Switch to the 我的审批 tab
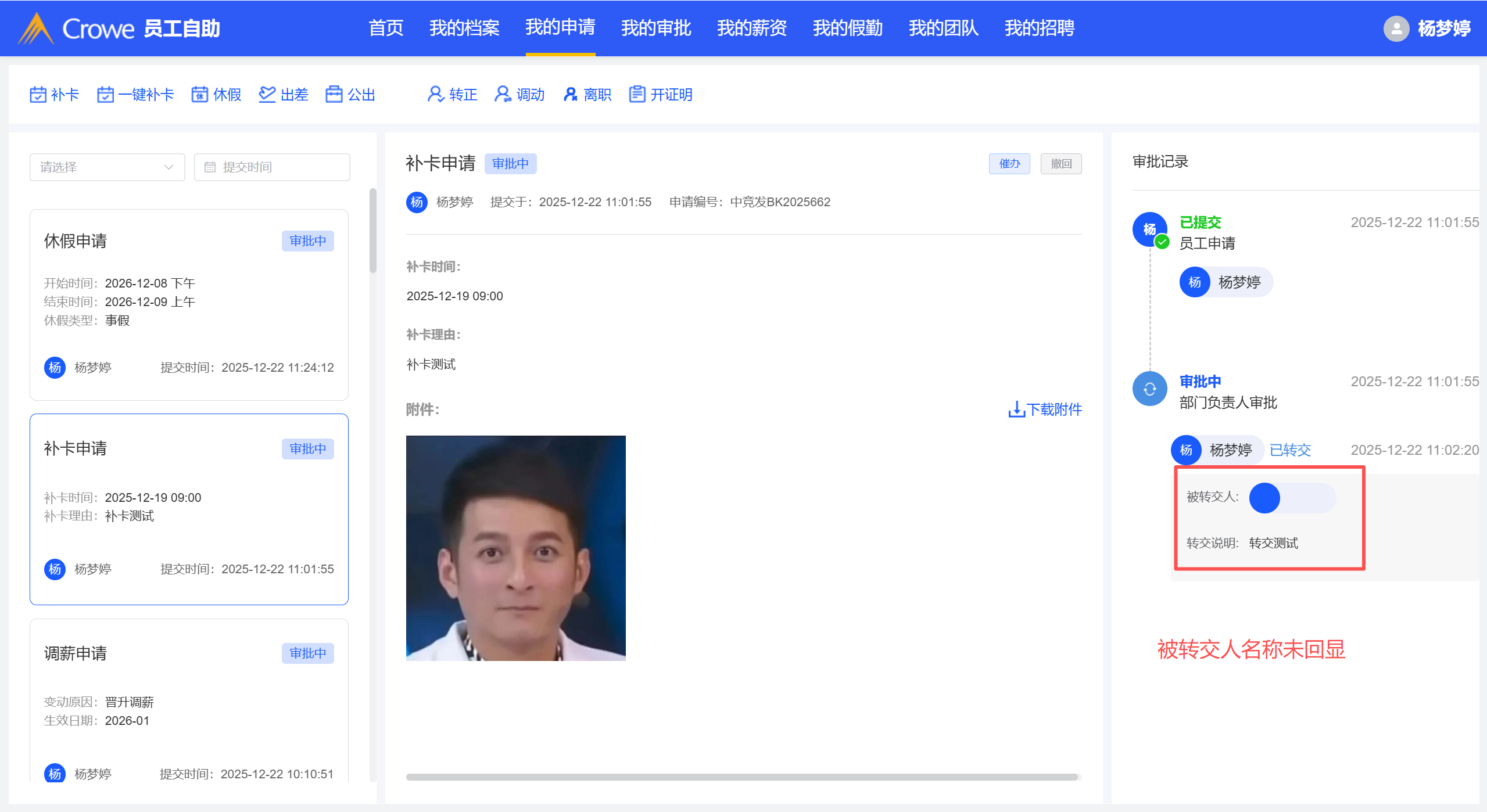This screenshot has height=812, width=1487. coord(655,28)
